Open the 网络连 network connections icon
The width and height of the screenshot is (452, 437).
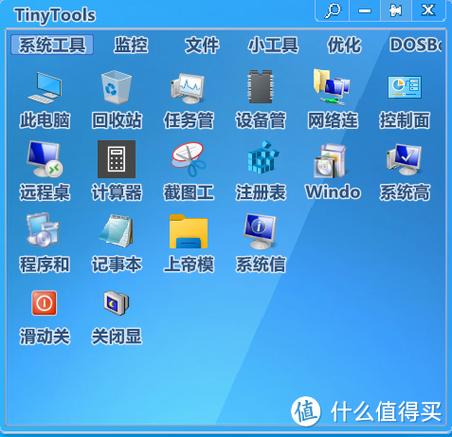(x=332, y=87)
